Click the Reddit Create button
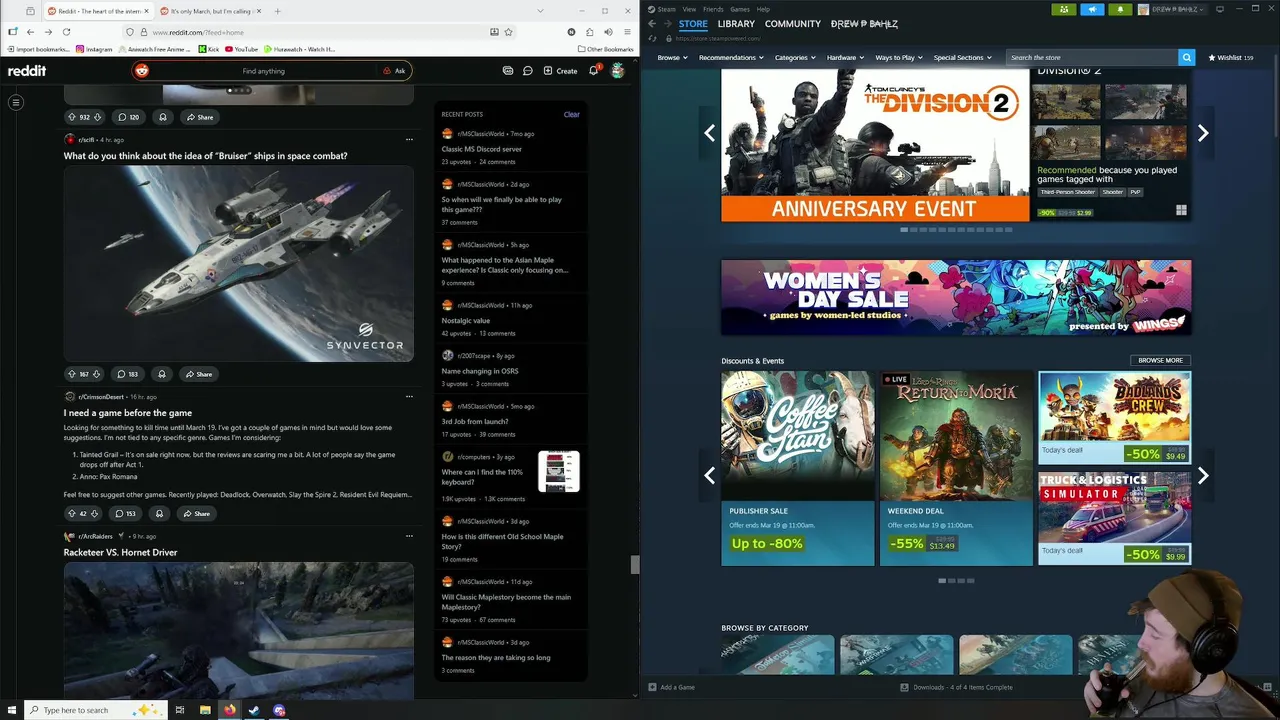Image resolution: width=1280 pixels, height=720 pixels. click(x=560, y=71)
